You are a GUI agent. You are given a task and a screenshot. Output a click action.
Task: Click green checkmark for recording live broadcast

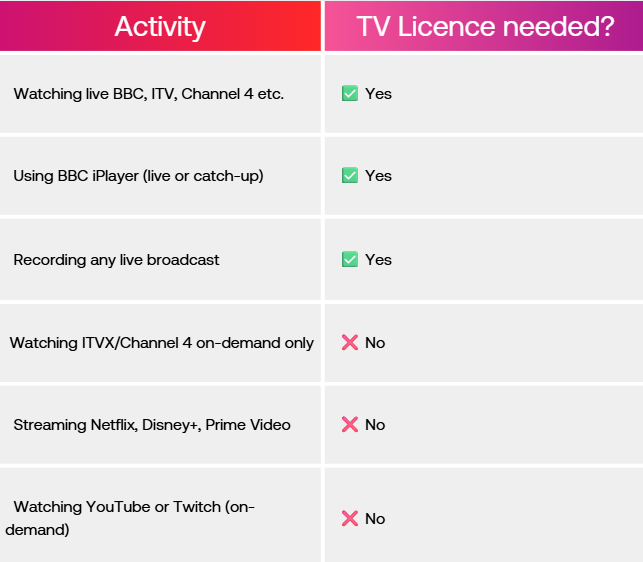point(350,260)
